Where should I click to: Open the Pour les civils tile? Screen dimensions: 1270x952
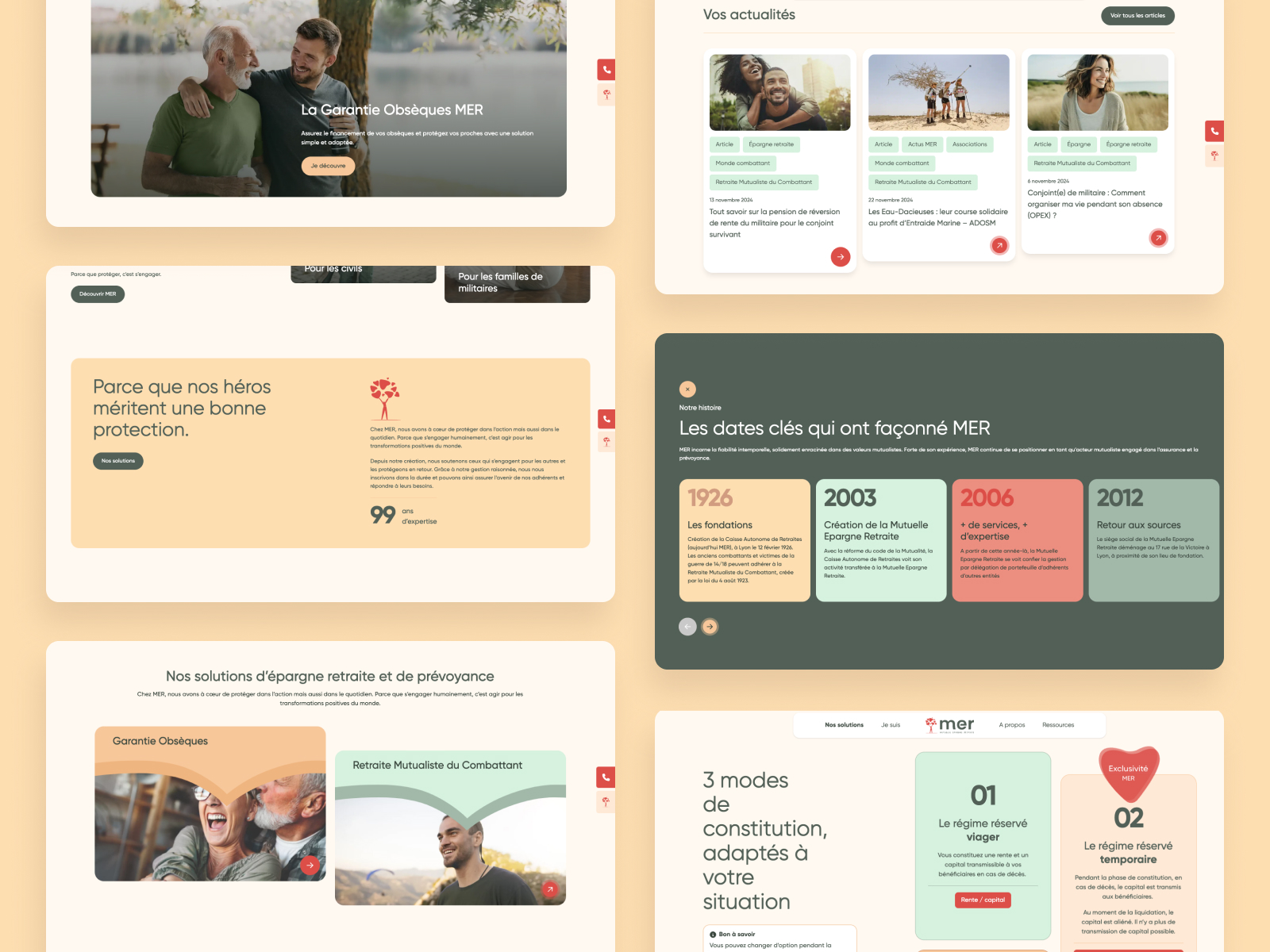tap(364, 274)
